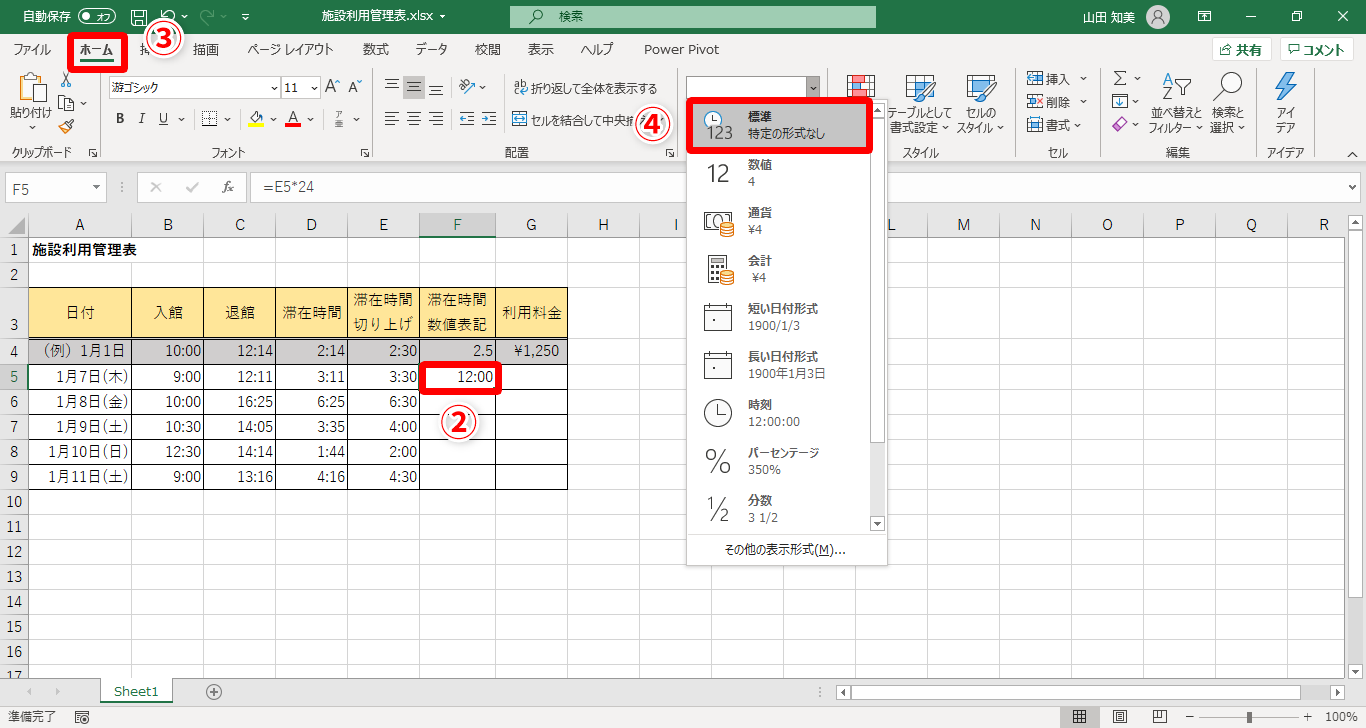Toggle AutoSave (自動保存) switch
Screen dimensions: 1366x728
97,16
